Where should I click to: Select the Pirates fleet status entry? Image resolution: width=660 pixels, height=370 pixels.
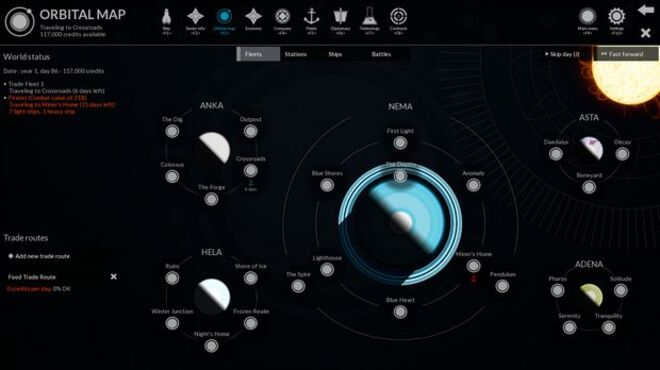(x=60, y=104)
